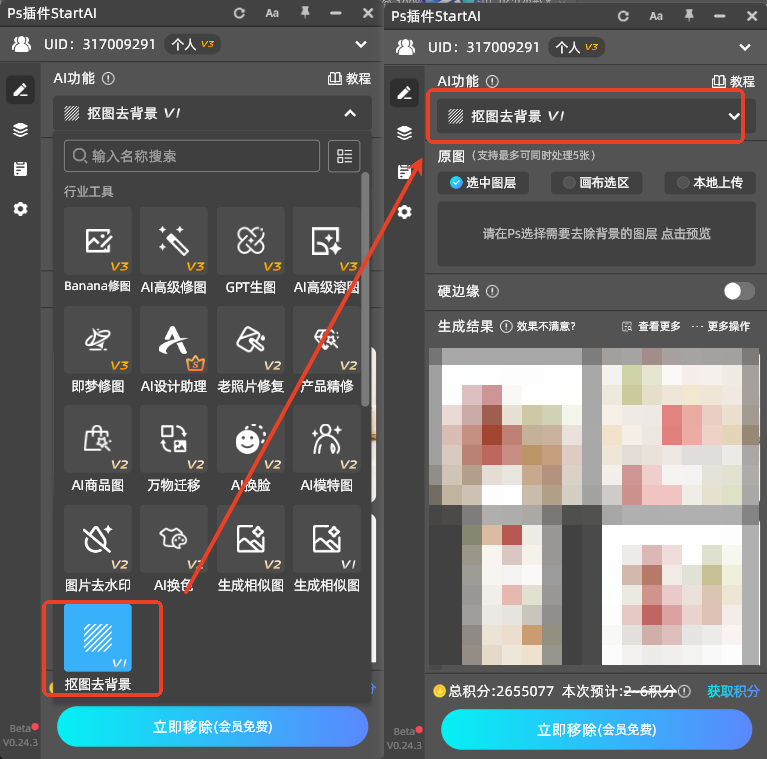Collapse the 抠图去背景 dropdown in left panel
This screenshot has width=767, height=759.
(x=350, y=113)
